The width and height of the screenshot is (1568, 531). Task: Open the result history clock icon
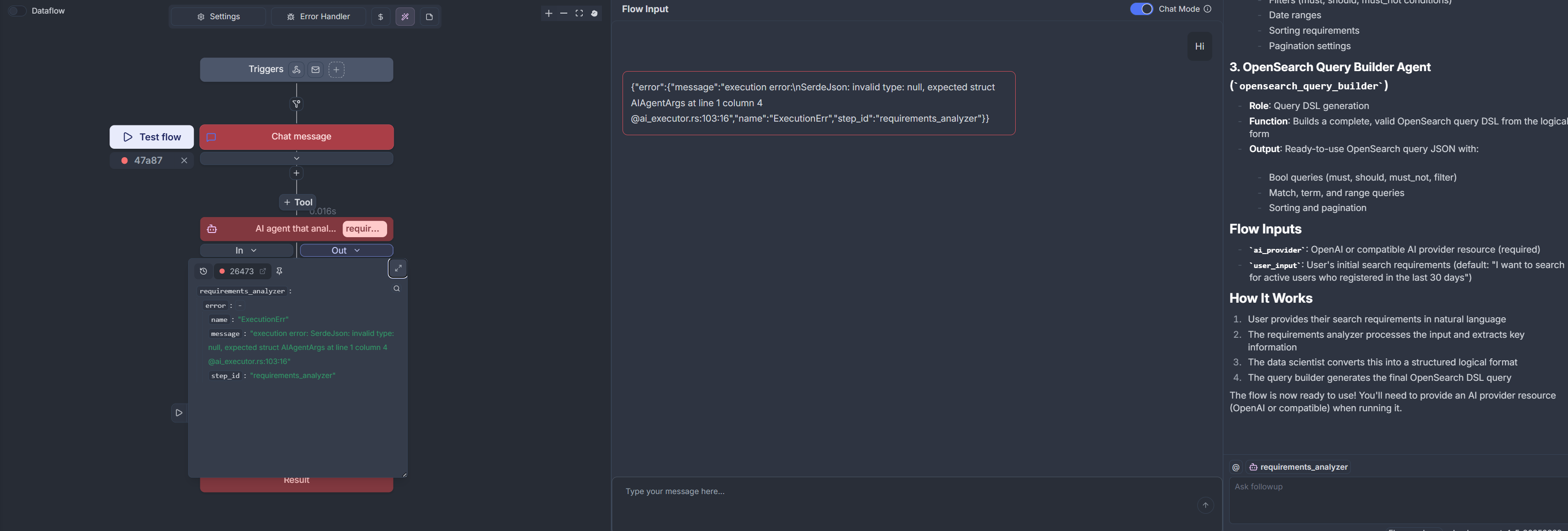(x=203, y=271)
